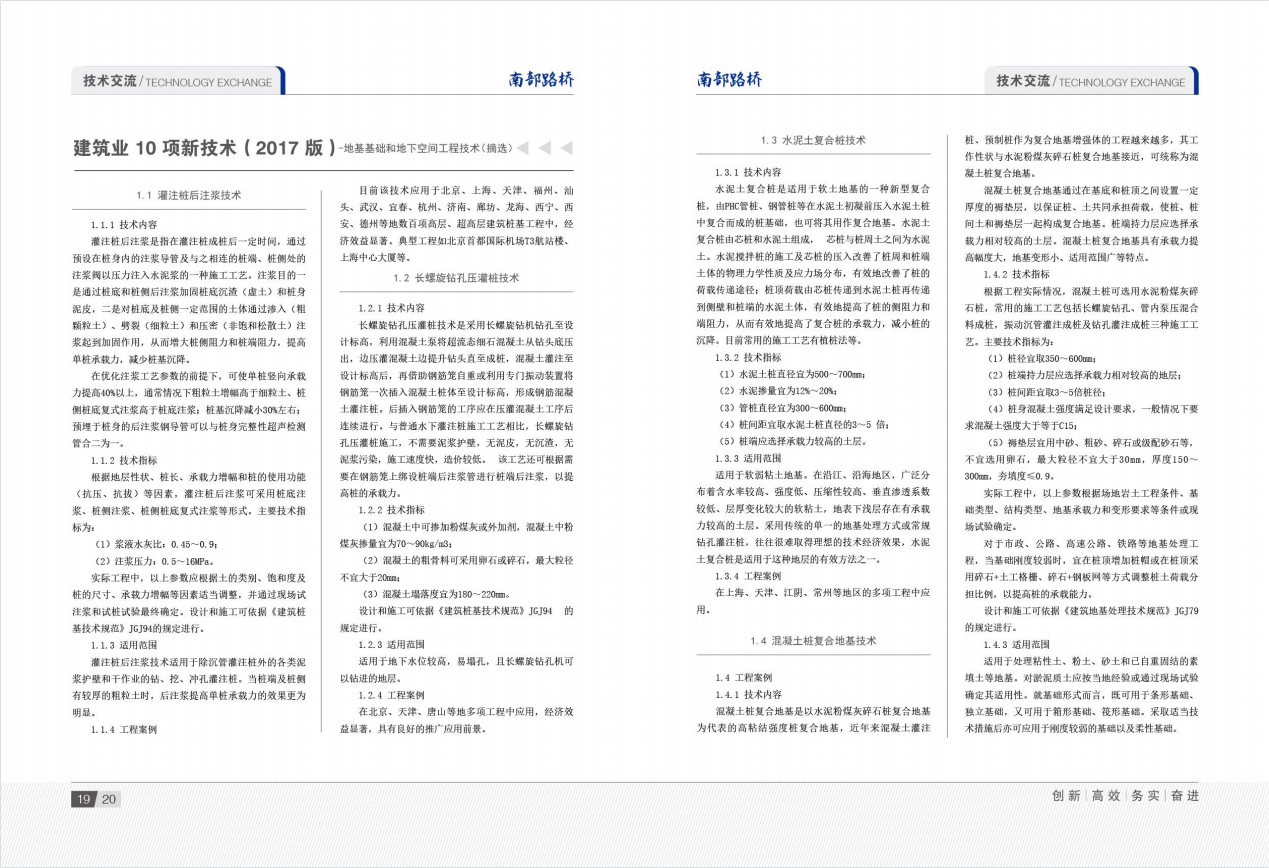
Task: Click subsection '1.4.2 技术指标'
Action: pos(1016,274)
